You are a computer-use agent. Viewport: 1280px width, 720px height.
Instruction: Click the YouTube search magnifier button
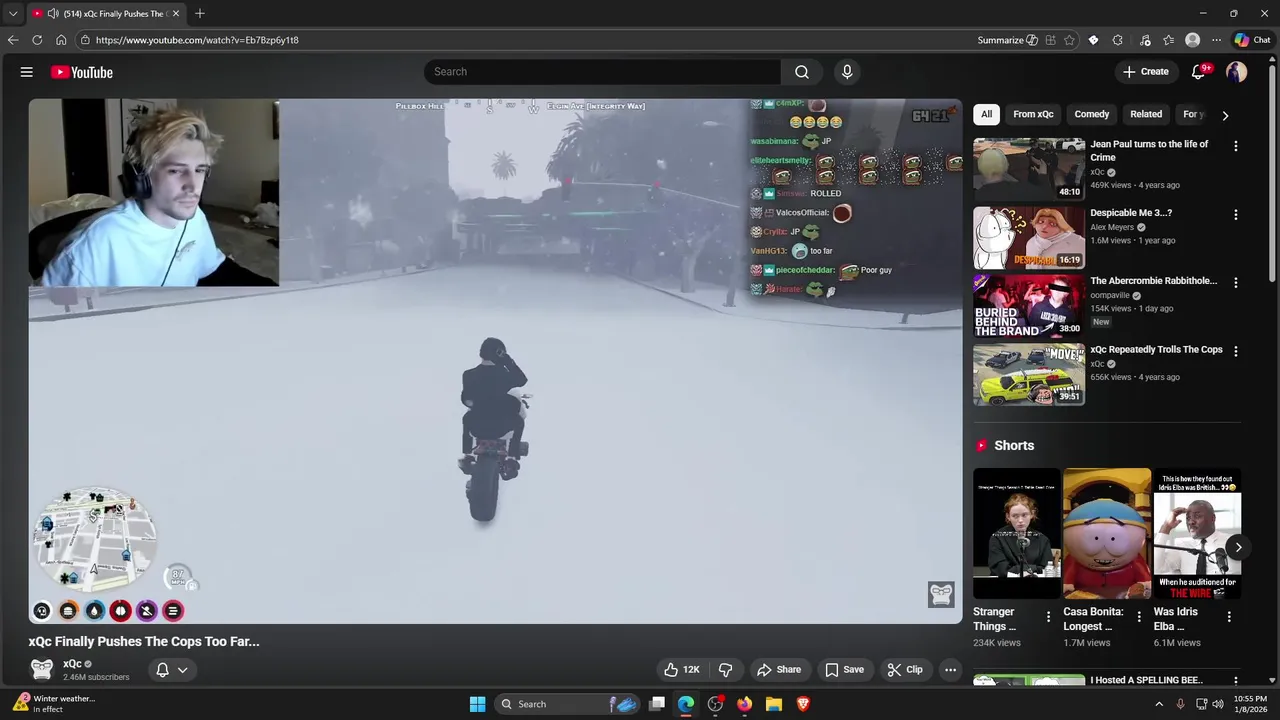[802, 72]
